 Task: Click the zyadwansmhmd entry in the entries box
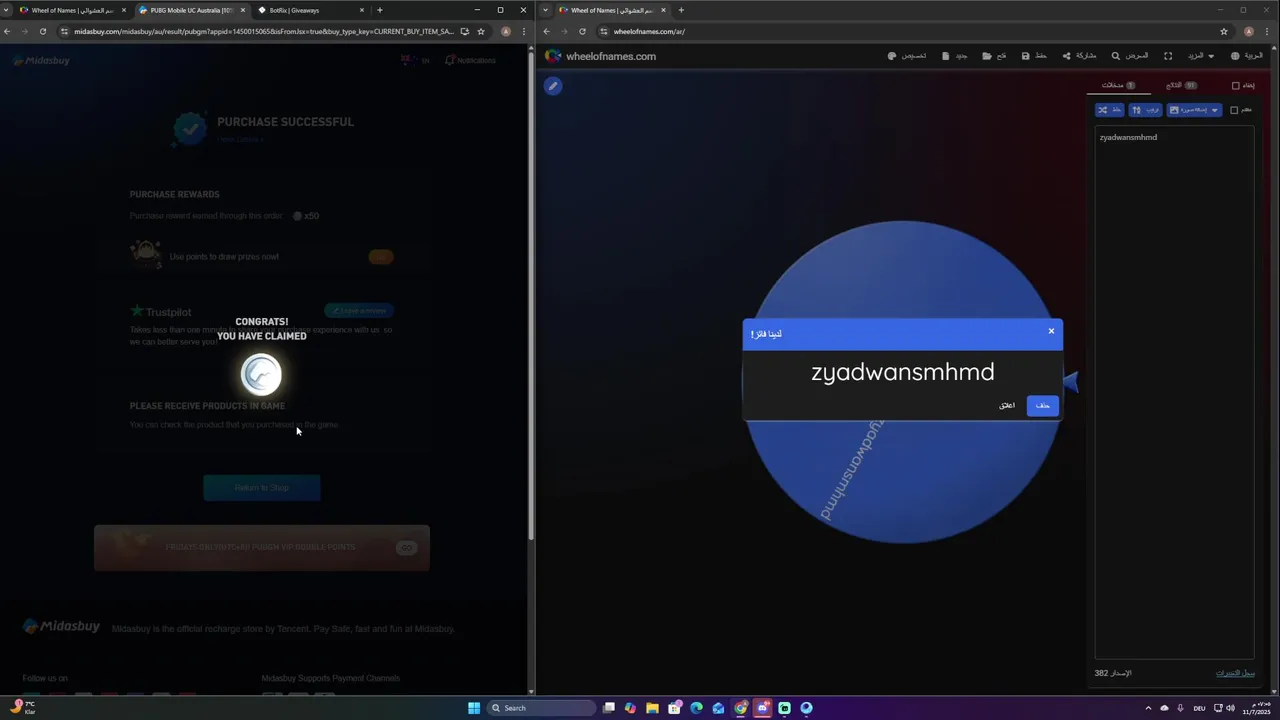click(1128, 137)
